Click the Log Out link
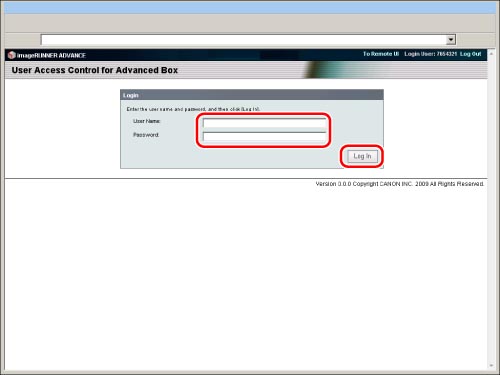The width and height of the screenshot is (500, 375). click(x=470, y=54)
